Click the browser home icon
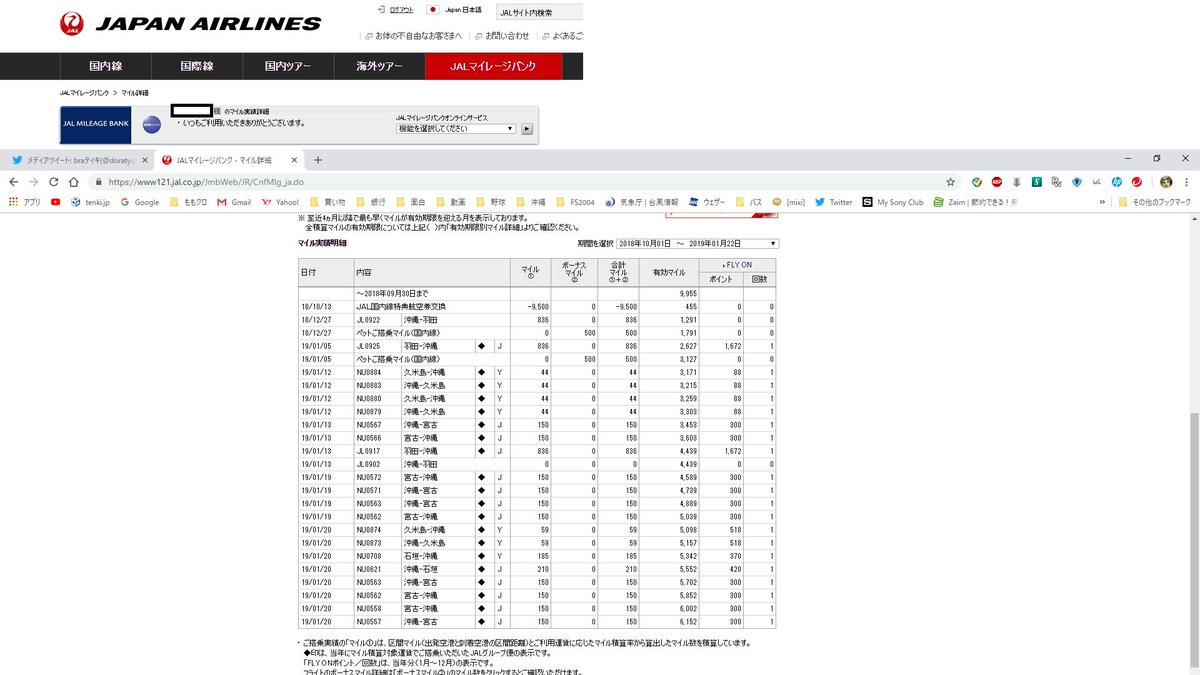This screenshot has height=675, width=1200. click(75, 182)
